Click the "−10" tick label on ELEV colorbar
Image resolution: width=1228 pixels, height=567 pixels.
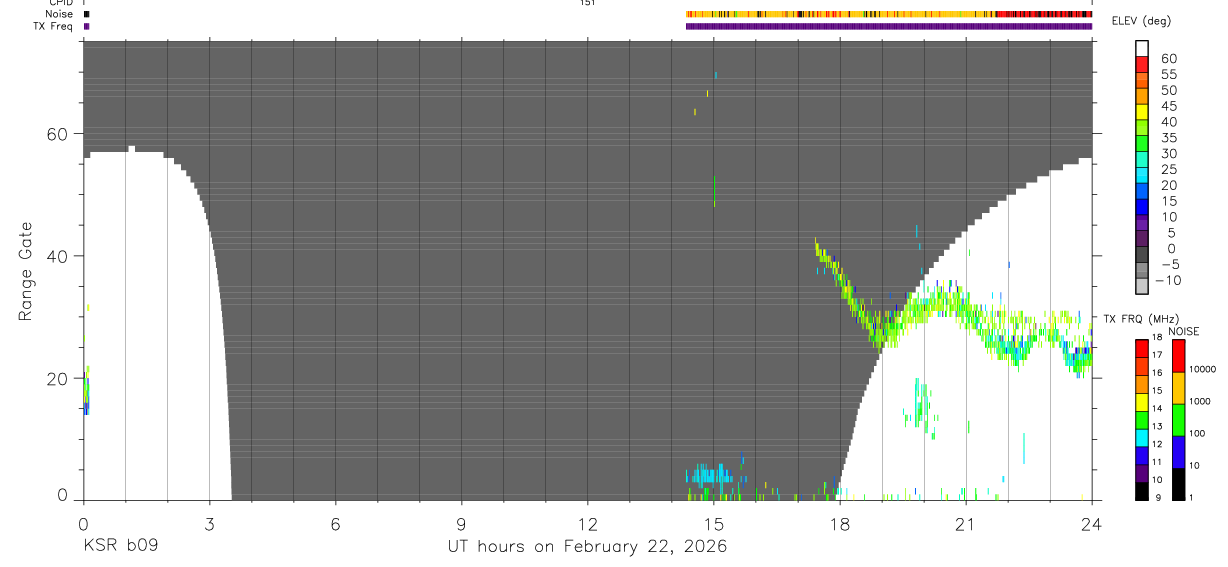click(1167, 281)
